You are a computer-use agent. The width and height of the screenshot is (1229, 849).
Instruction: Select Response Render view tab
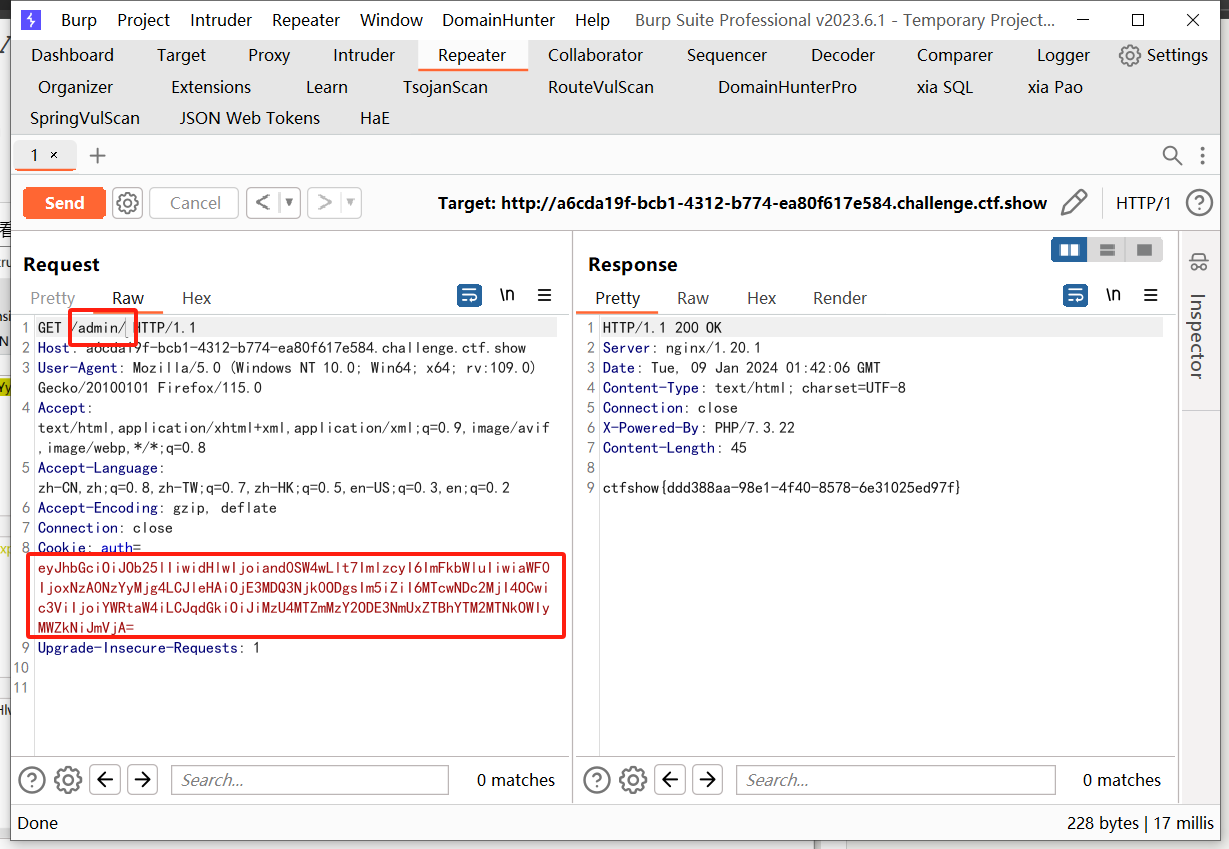point(840,298)
